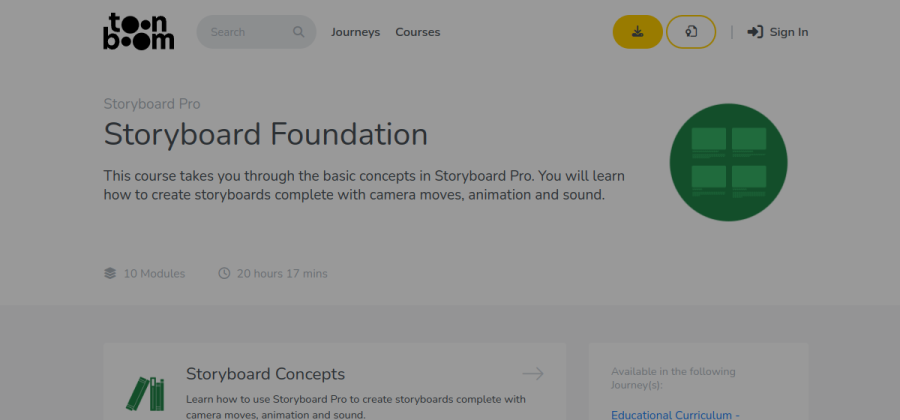
Task: Click the arrow on Storyboard Concepts card
Action: click(533, 374)
